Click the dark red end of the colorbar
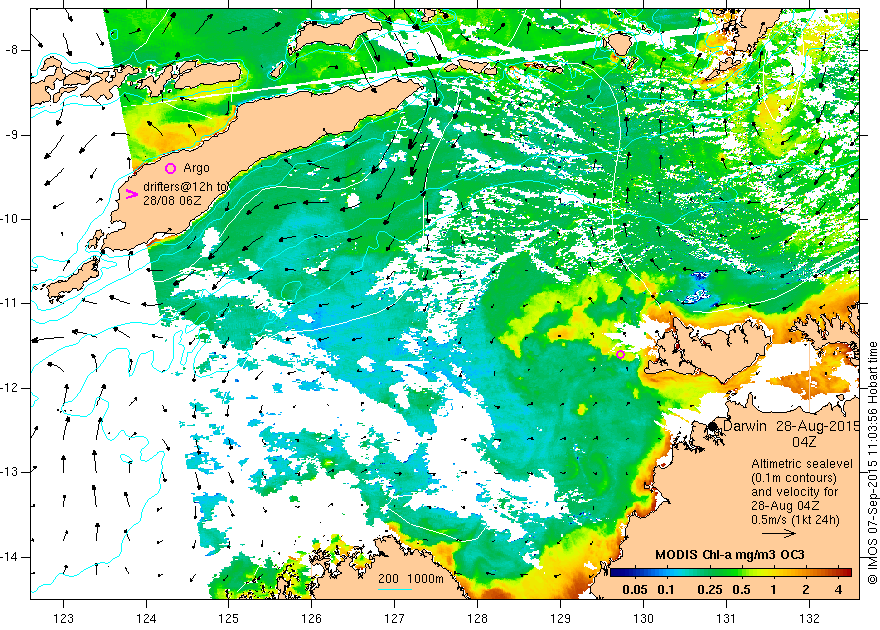Image resolution: width=880 pixels, height=630 pixels. (x=846, y=573)
